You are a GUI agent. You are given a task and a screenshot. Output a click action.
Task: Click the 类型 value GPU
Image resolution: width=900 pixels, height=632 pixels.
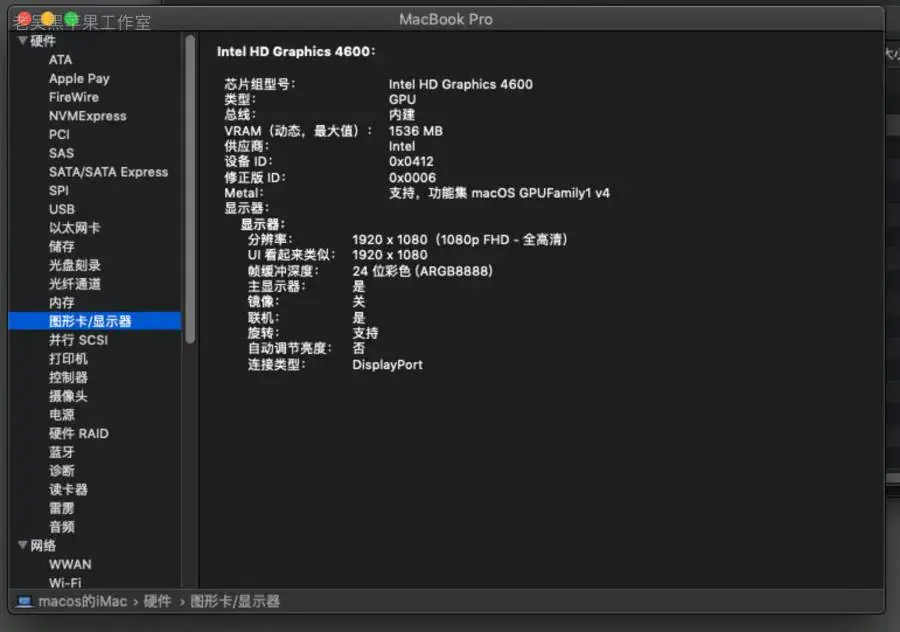tap(402, 99)
